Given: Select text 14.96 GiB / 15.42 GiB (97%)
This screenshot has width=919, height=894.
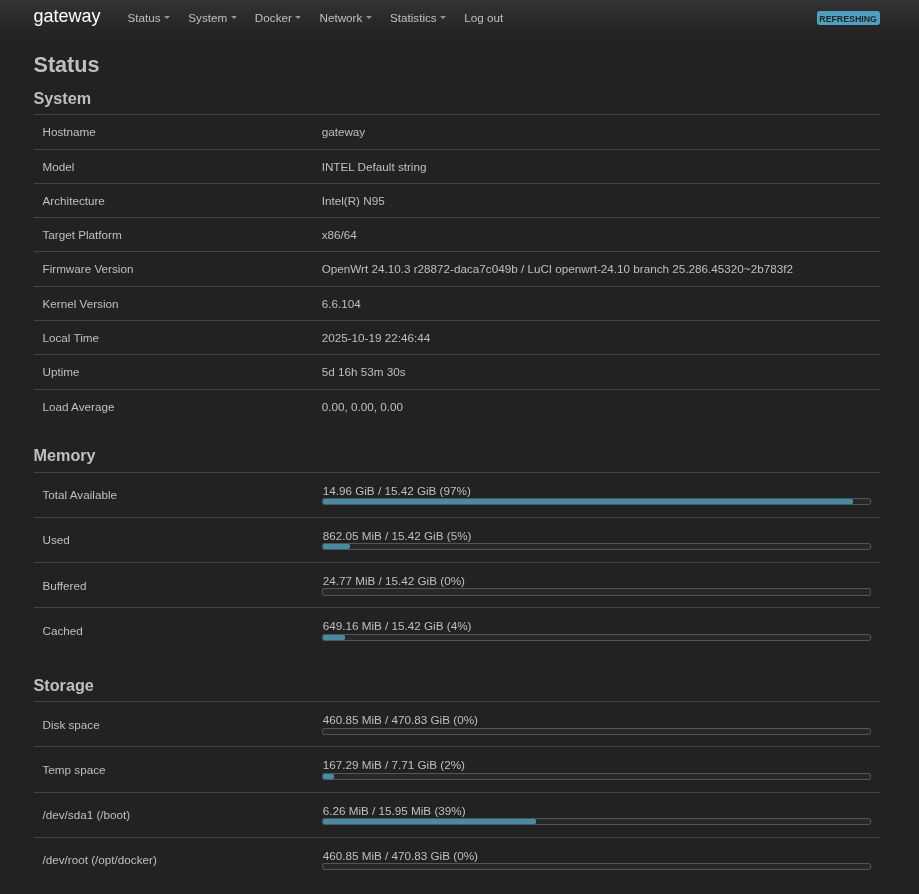Looking at the screenshot, I should point(396,491).
